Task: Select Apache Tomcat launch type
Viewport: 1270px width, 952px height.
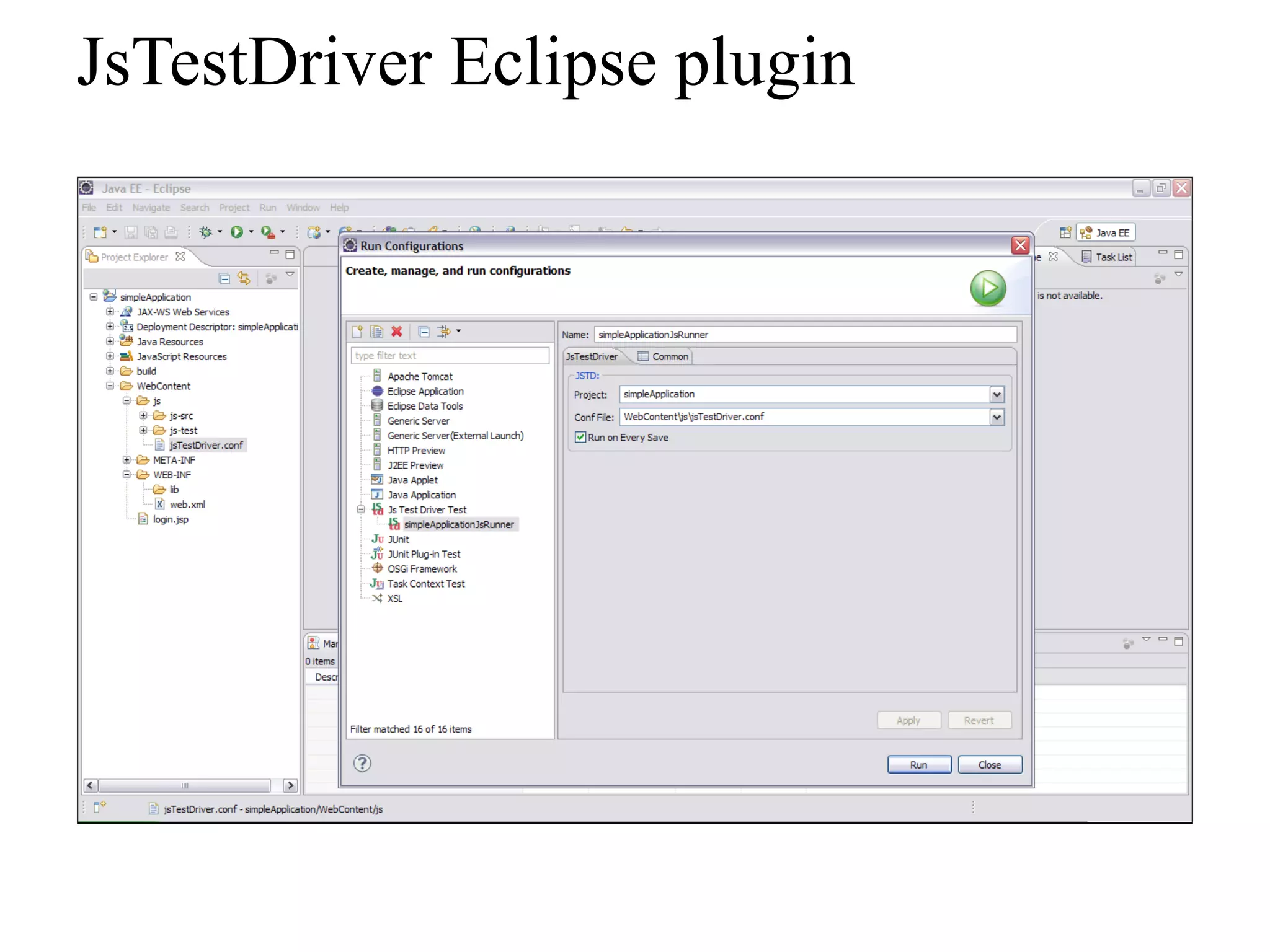Action: (x=420, y=376)
